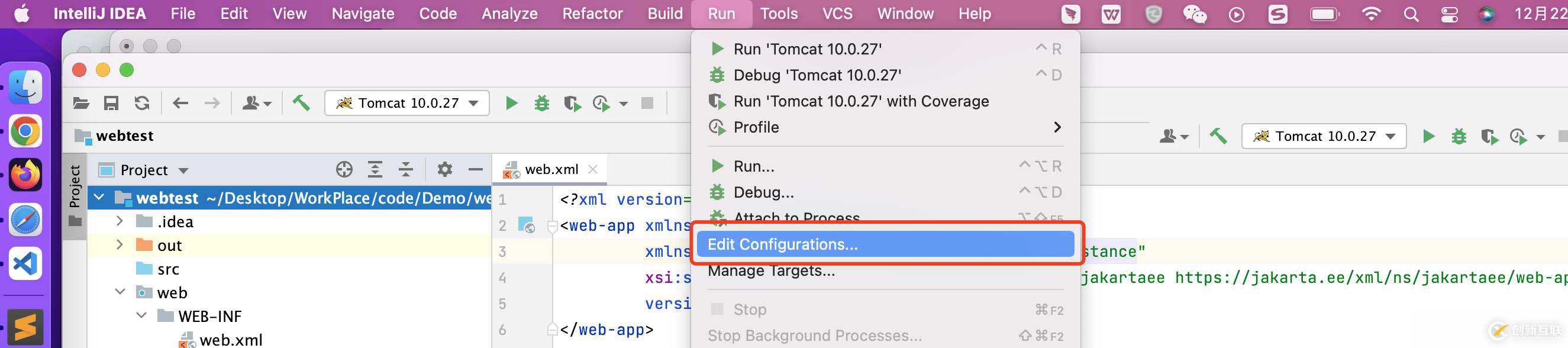Click Run with Coverage icon in left toolbar
This screenshot has height=348, width=1568.
click(x=572, y=103)
